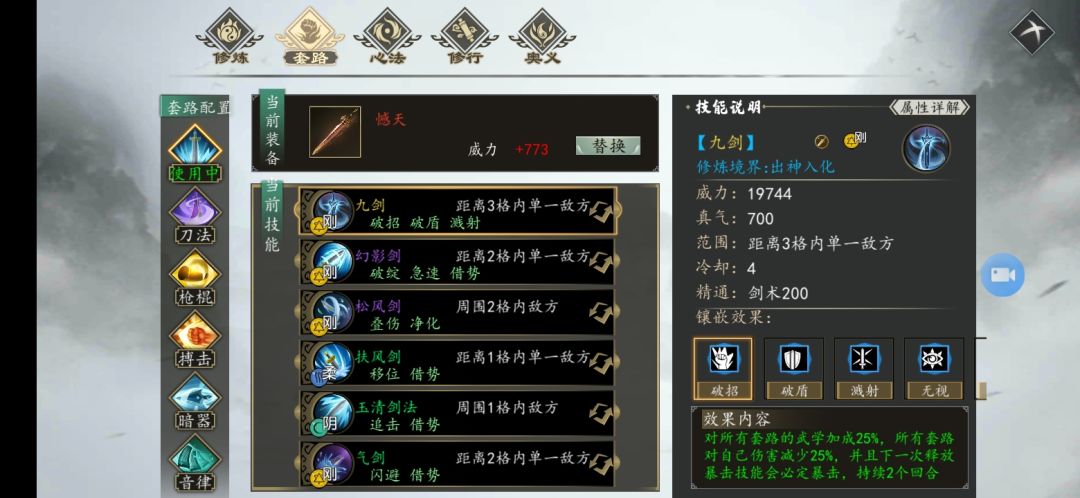This screenshot has height=498, width=1080.
Task: Click the 撼天 equipped sword thumbnail
Action: tap(335, 132)
